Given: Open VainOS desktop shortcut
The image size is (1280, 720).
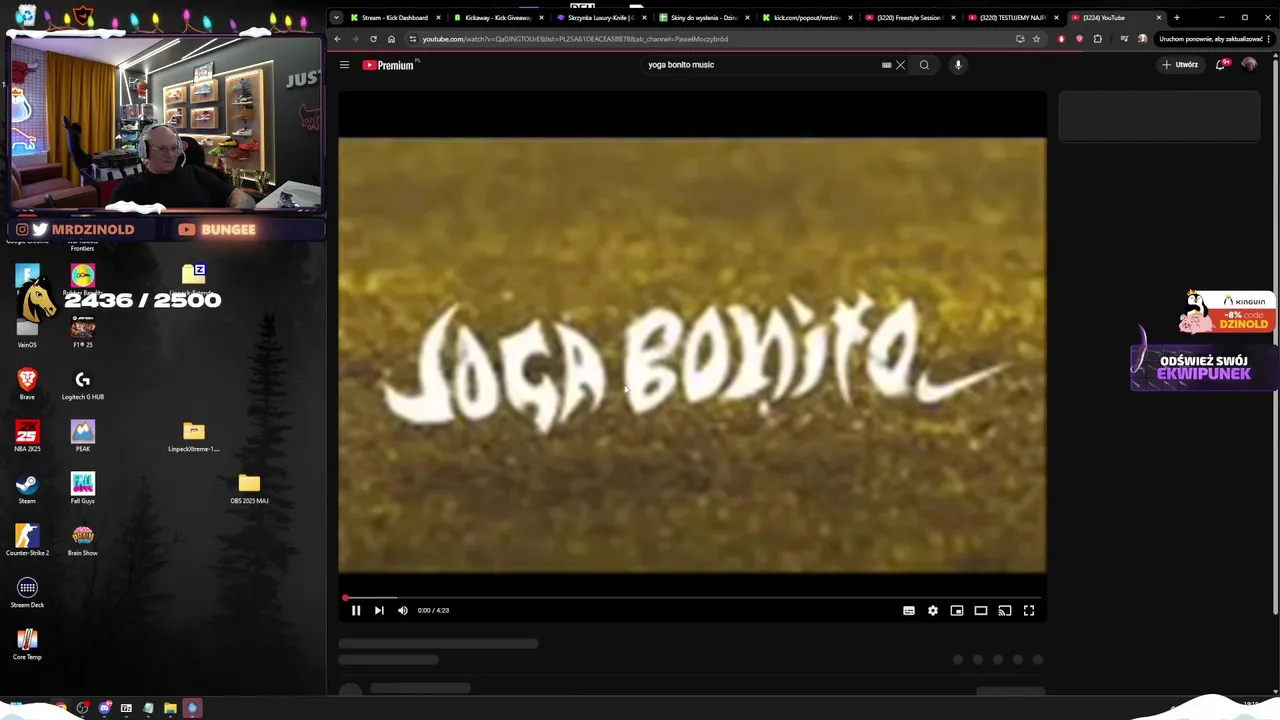Looking at the screenshot, I should point(27,331).
